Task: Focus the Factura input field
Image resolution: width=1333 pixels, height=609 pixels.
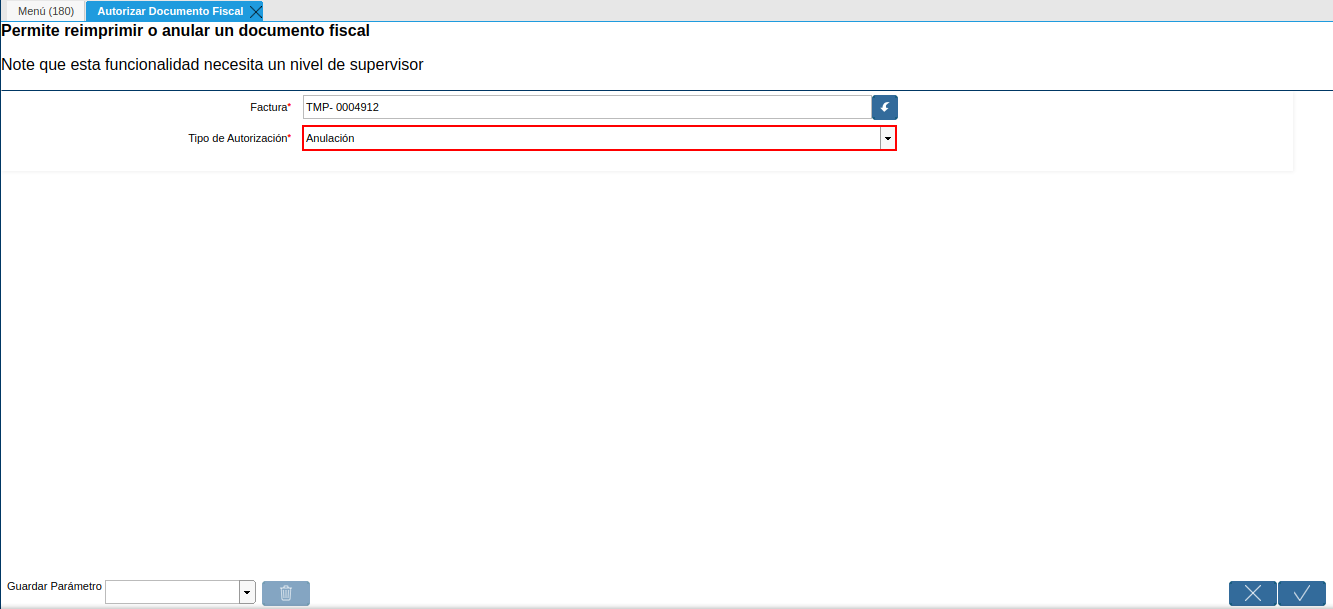Action: [587, 107]
